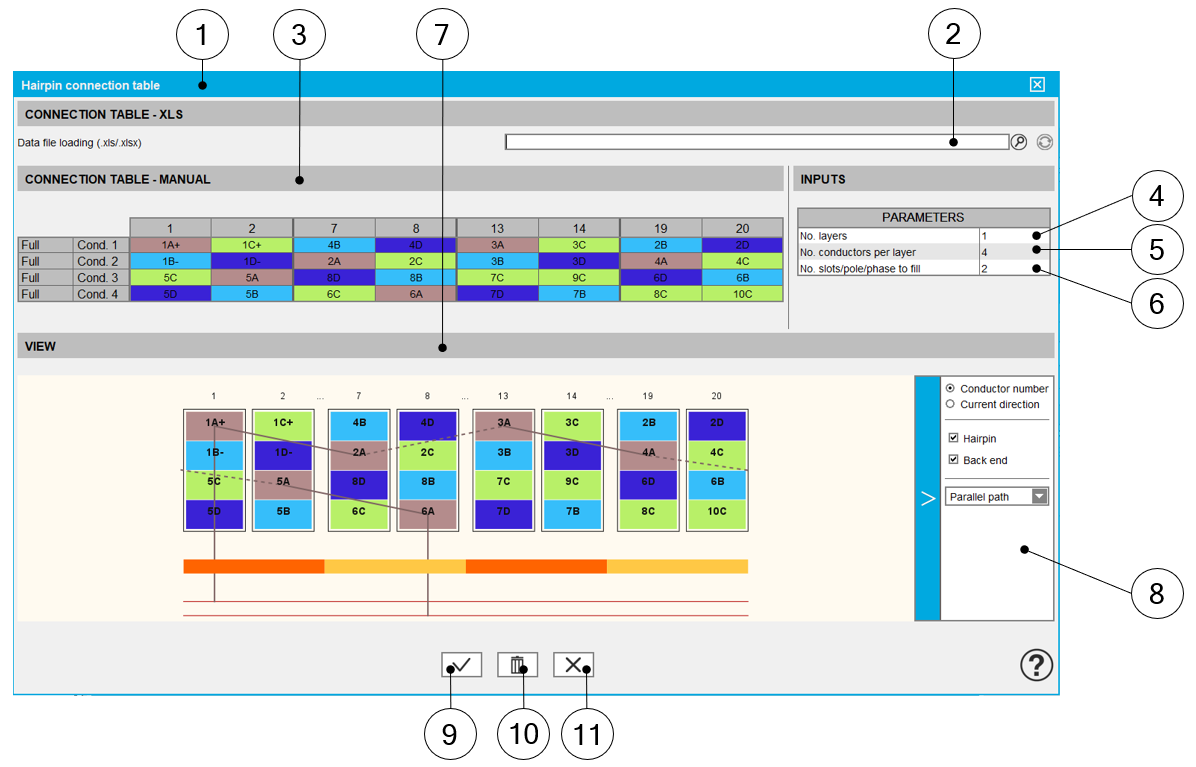Select the Current direction radio button
The width and height of the screenshot is (1196, 767).
(x=950, y=404)
